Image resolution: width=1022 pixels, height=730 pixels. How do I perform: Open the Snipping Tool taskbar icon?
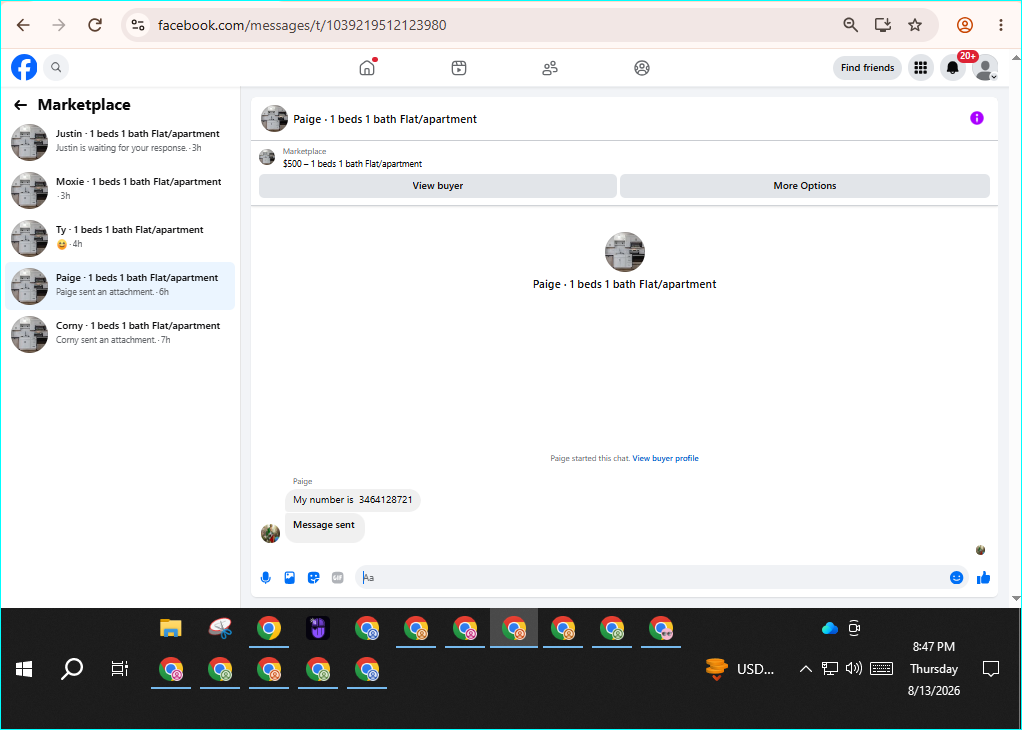220,628
